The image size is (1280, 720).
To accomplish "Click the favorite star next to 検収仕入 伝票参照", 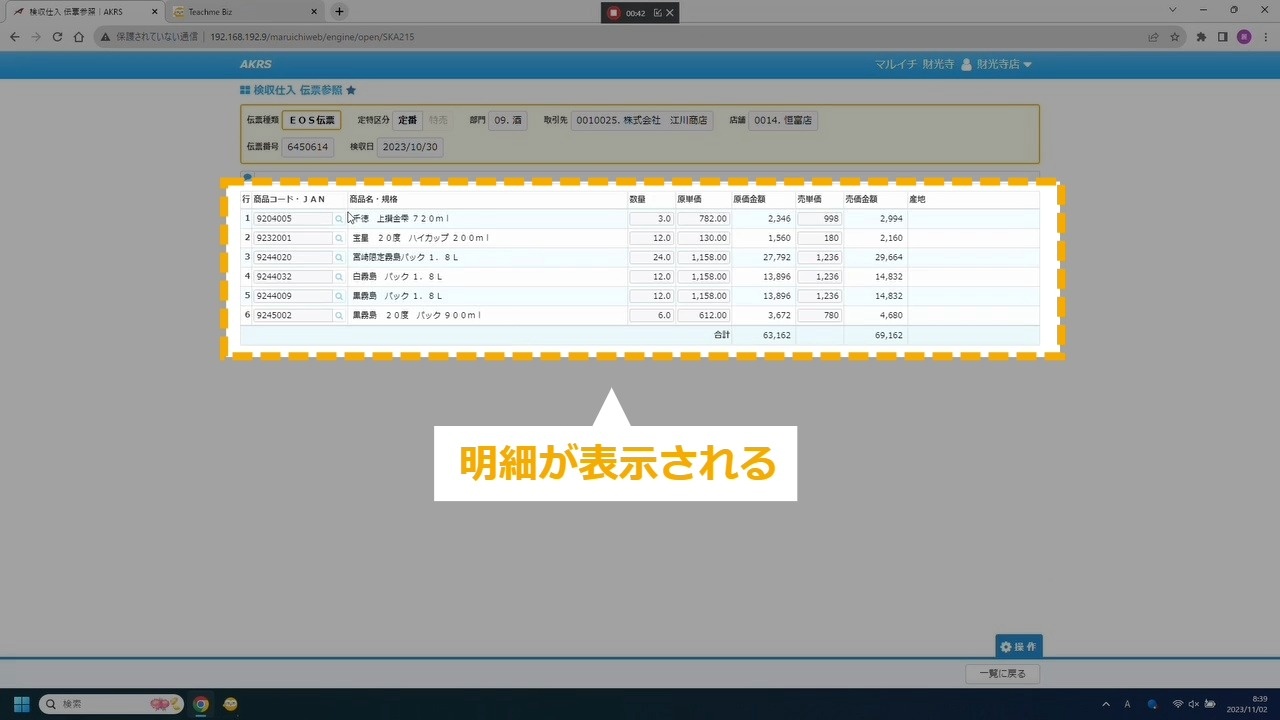I will (x=351, y=90).
